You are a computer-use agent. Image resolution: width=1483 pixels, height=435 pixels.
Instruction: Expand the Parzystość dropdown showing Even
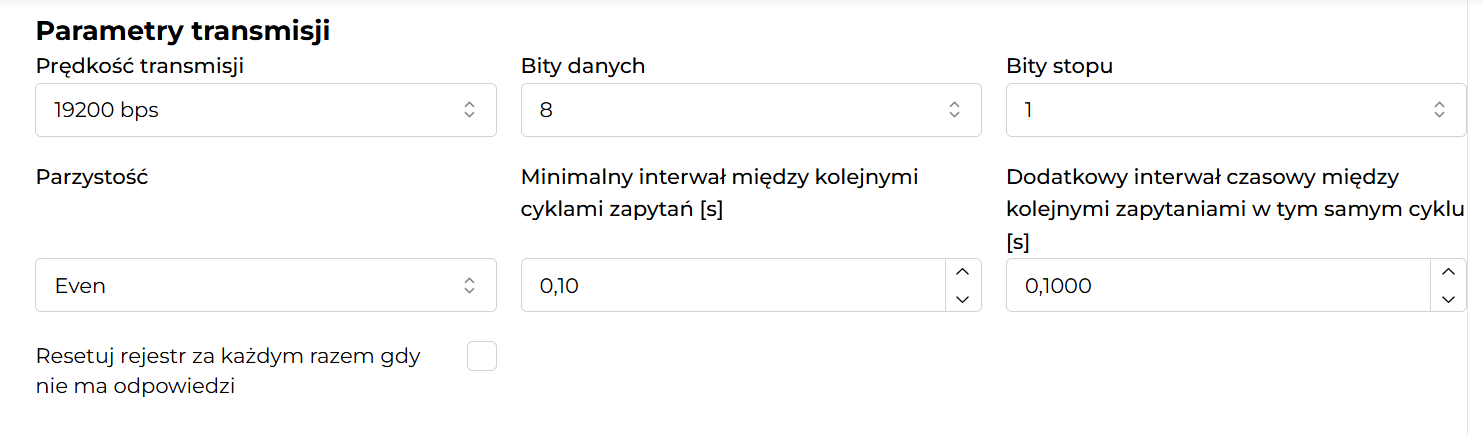(265, 286)
